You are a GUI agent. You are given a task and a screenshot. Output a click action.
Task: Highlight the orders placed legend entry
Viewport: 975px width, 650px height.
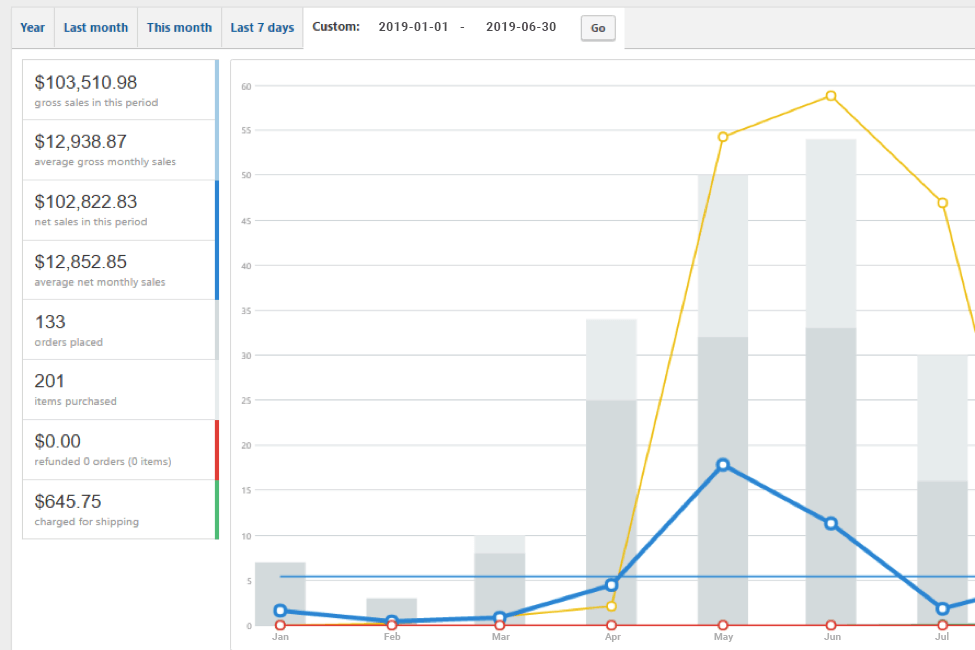pyautogui.click(x=118, y=330)
